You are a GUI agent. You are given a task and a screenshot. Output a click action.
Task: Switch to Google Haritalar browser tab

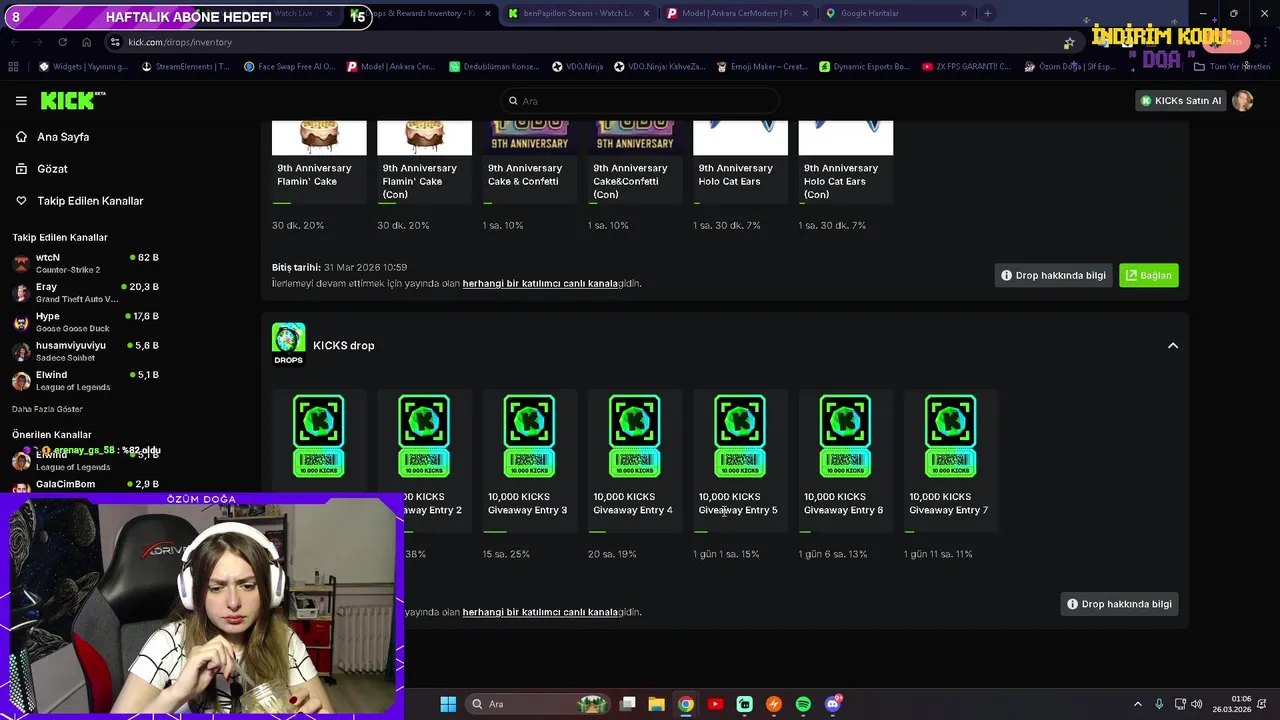pyautogui.click(x=895, y=14)
